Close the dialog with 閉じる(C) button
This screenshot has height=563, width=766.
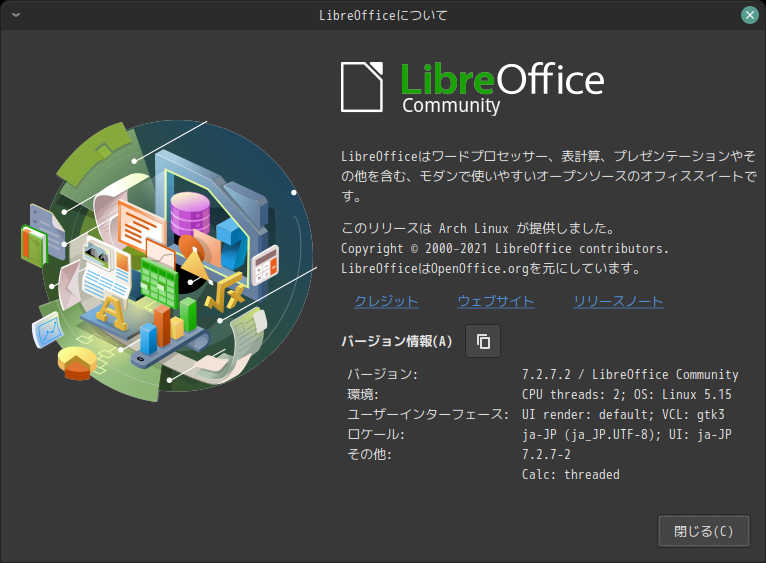coord(703,531)
